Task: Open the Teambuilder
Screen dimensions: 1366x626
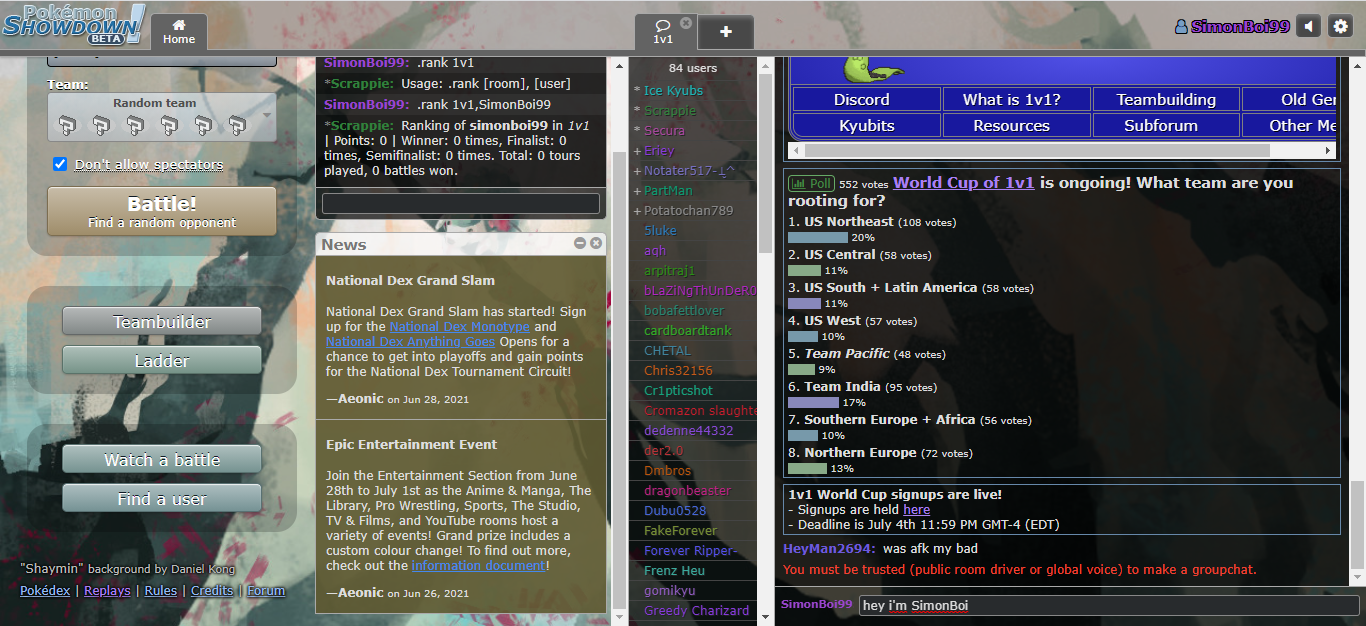Action: click(162, 322)
